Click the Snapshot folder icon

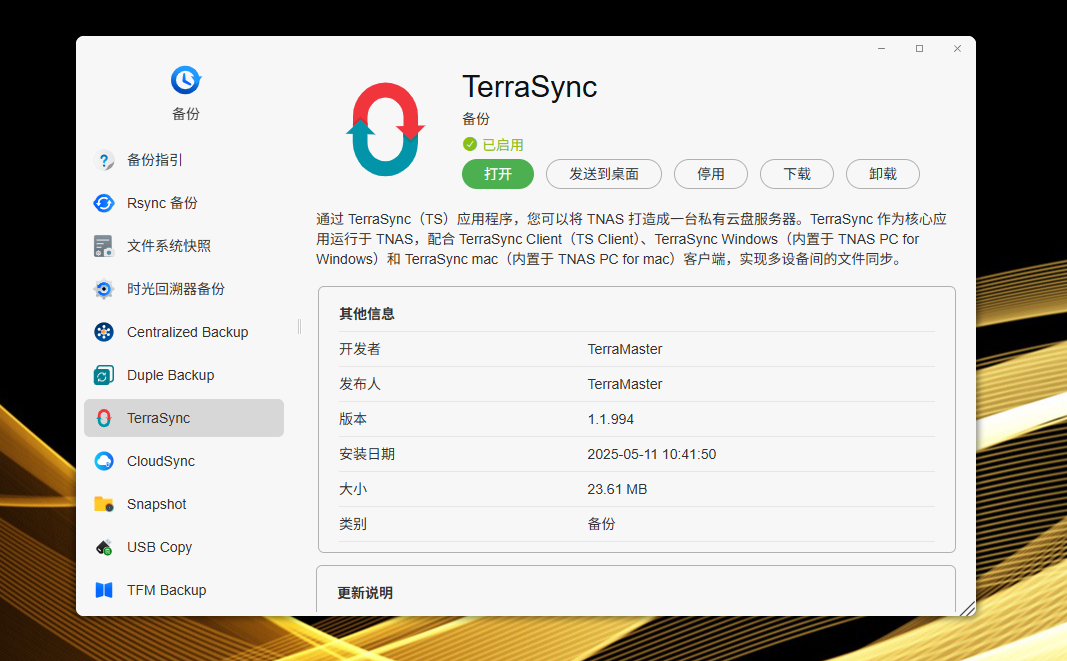(x=104, y=504)
